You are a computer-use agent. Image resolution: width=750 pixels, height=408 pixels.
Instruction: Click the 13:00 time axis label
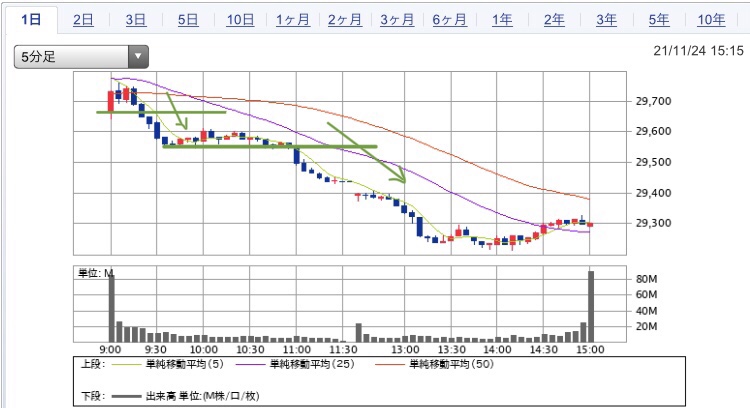pyautogui.click(x=405, y=350)
